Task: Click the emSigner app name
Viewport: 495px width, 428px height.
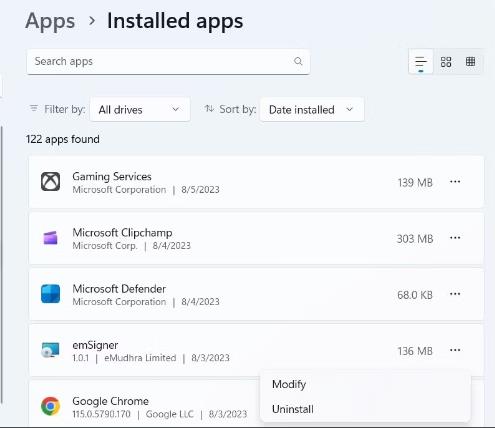Action: (95, 345)
